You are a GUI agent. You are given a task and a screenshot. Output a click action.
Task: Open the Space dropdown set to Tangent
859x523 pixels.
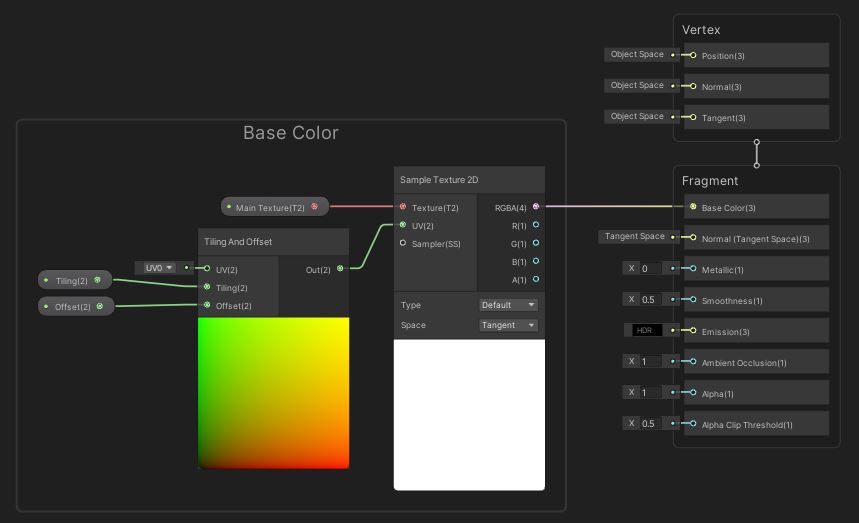coord(508,325)
